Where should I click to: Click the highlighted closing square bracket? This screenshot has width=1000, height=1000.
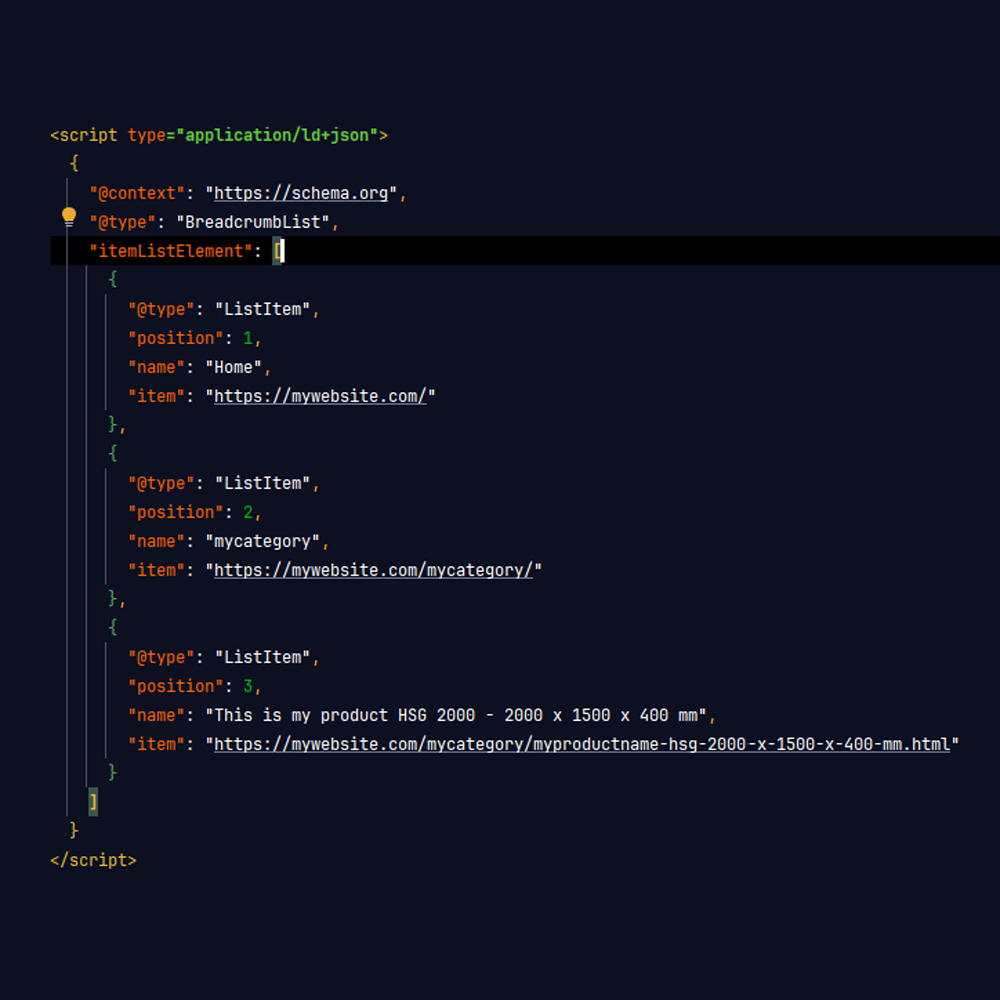[x=93, y=802]
